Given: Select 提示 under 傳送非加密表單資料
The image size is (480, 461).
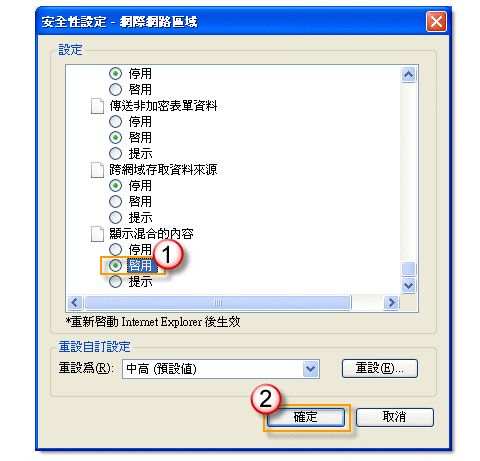Looking at the screenshot, I should [x=115, y=154].
